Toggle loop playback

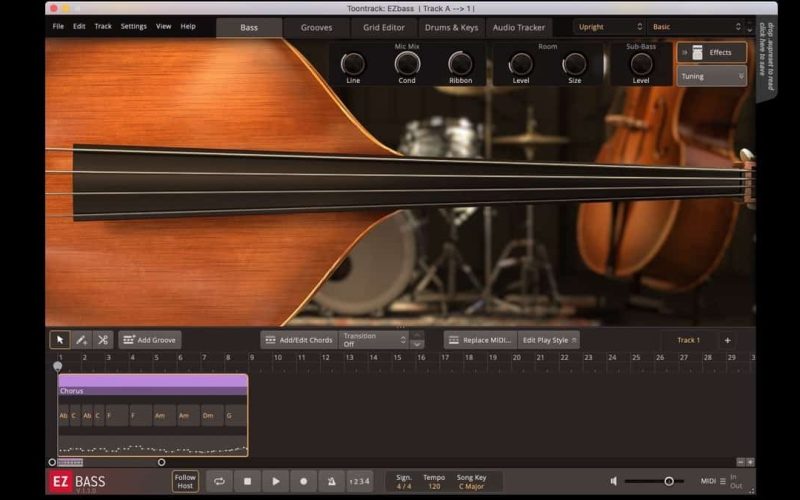(219, 481)
